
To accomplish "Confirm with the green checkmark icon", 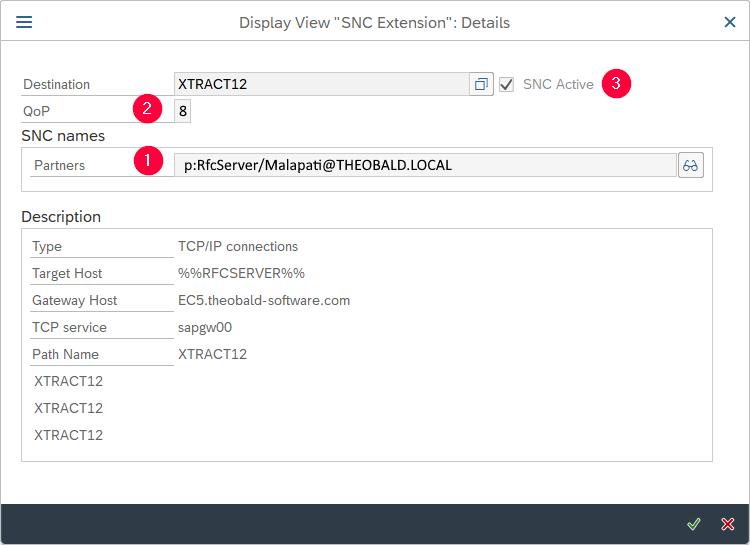I will coord(694,524).
